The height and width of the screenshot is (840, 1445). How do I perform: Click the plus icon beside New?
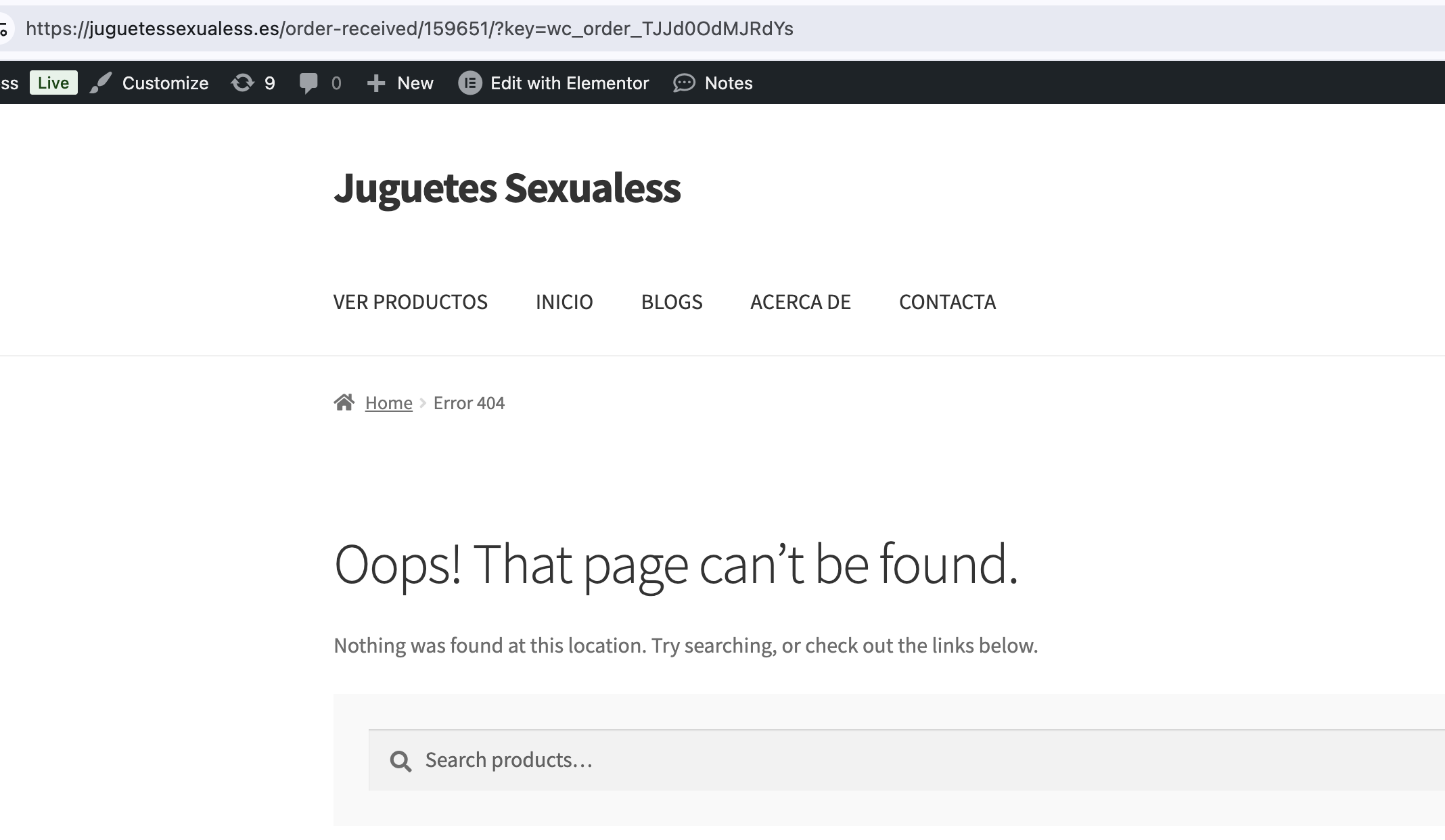click(x=376, y=83)
